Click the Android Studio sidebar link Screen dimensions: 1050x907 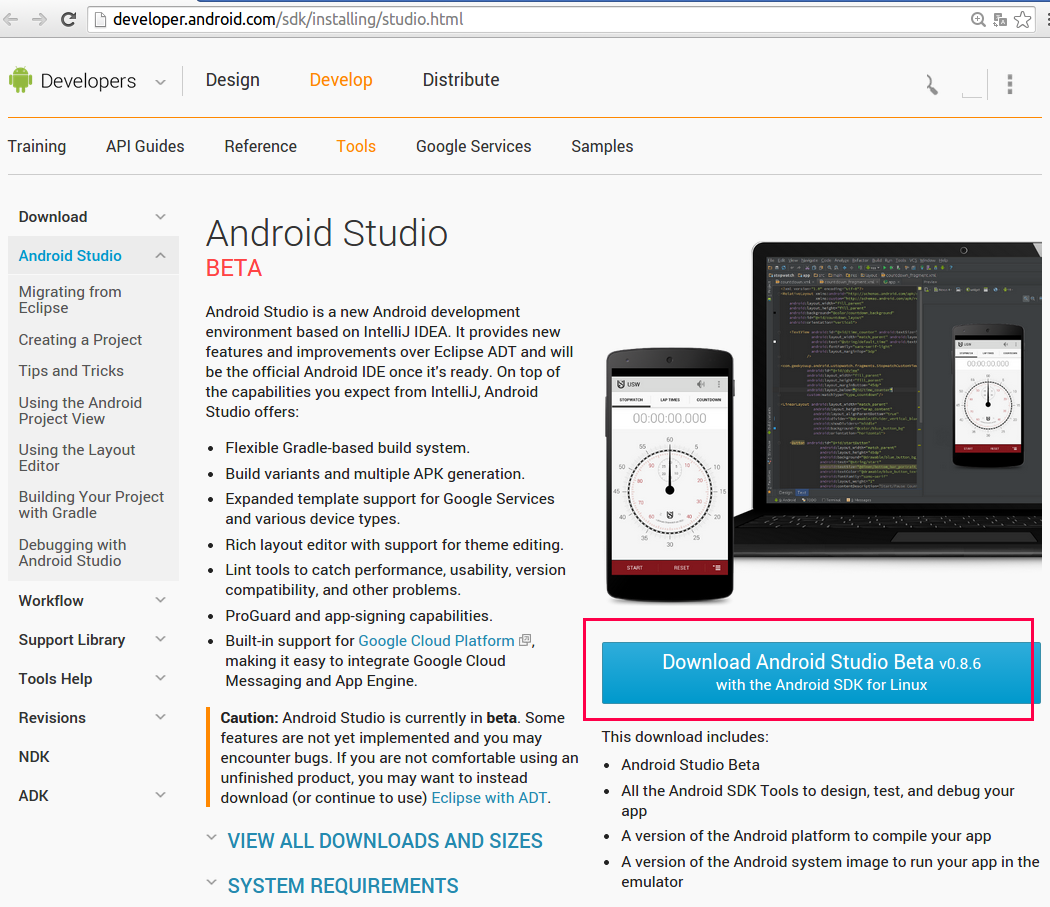(70, 255)
